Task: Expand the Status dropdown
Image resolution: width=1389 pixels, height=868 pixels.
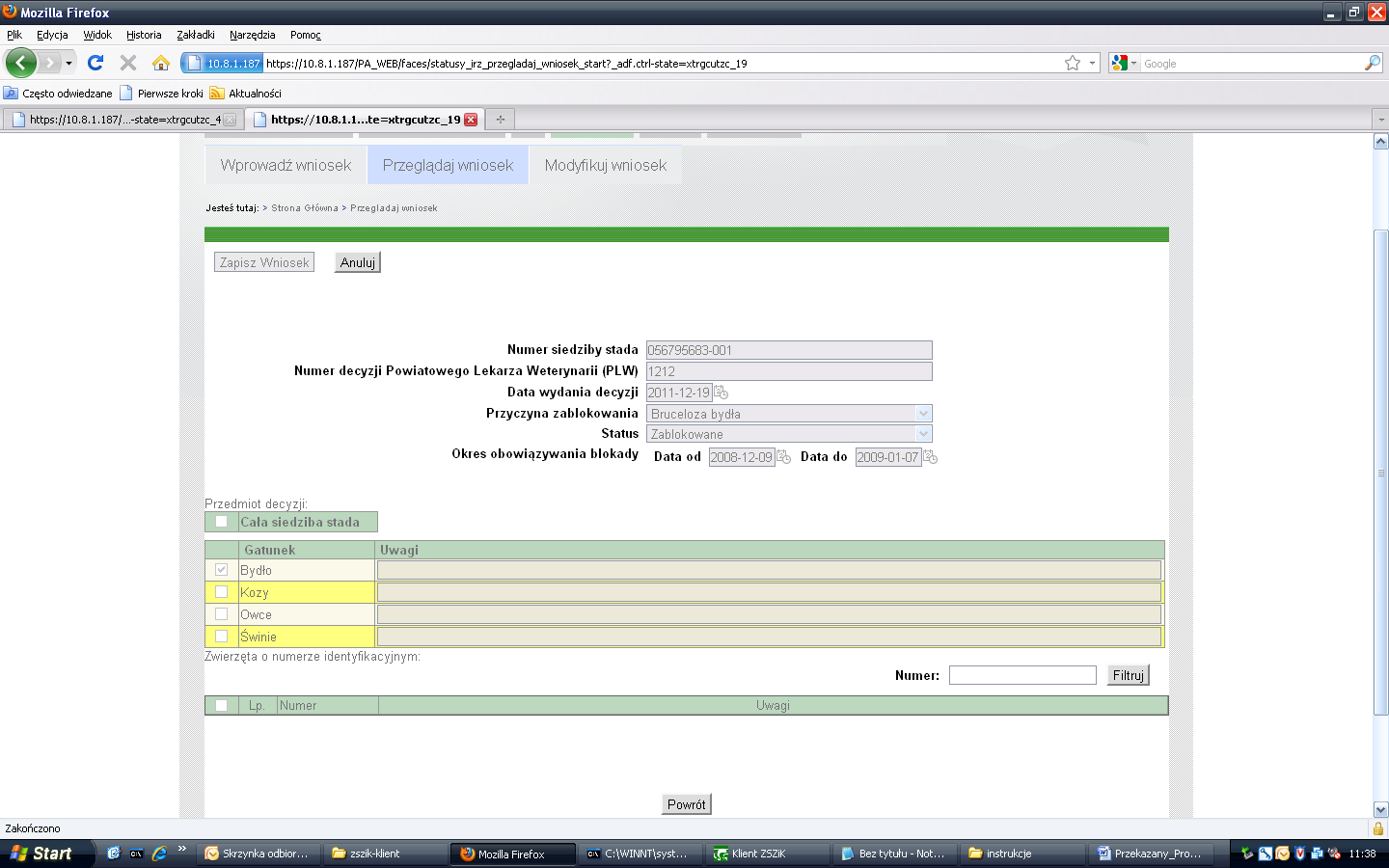Action: tap(923, 434)
